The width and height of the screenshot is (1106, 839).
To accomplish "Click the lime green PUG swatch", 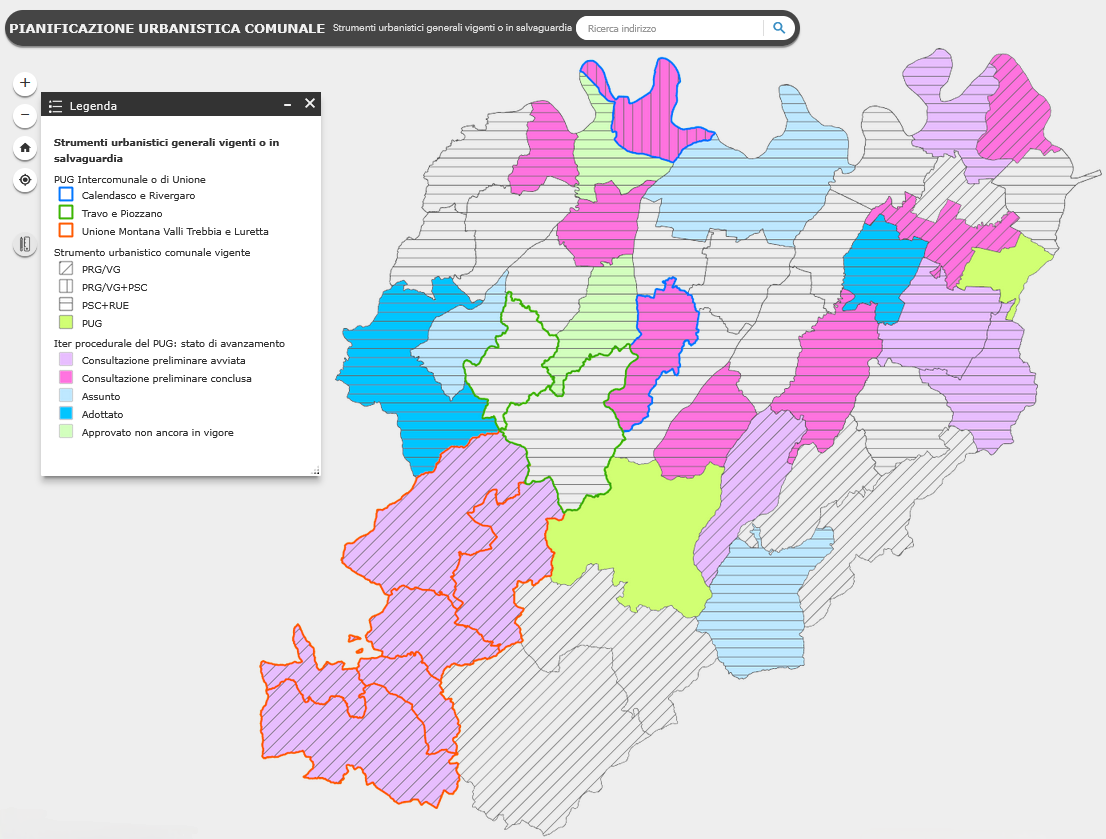I will point(66,323).
